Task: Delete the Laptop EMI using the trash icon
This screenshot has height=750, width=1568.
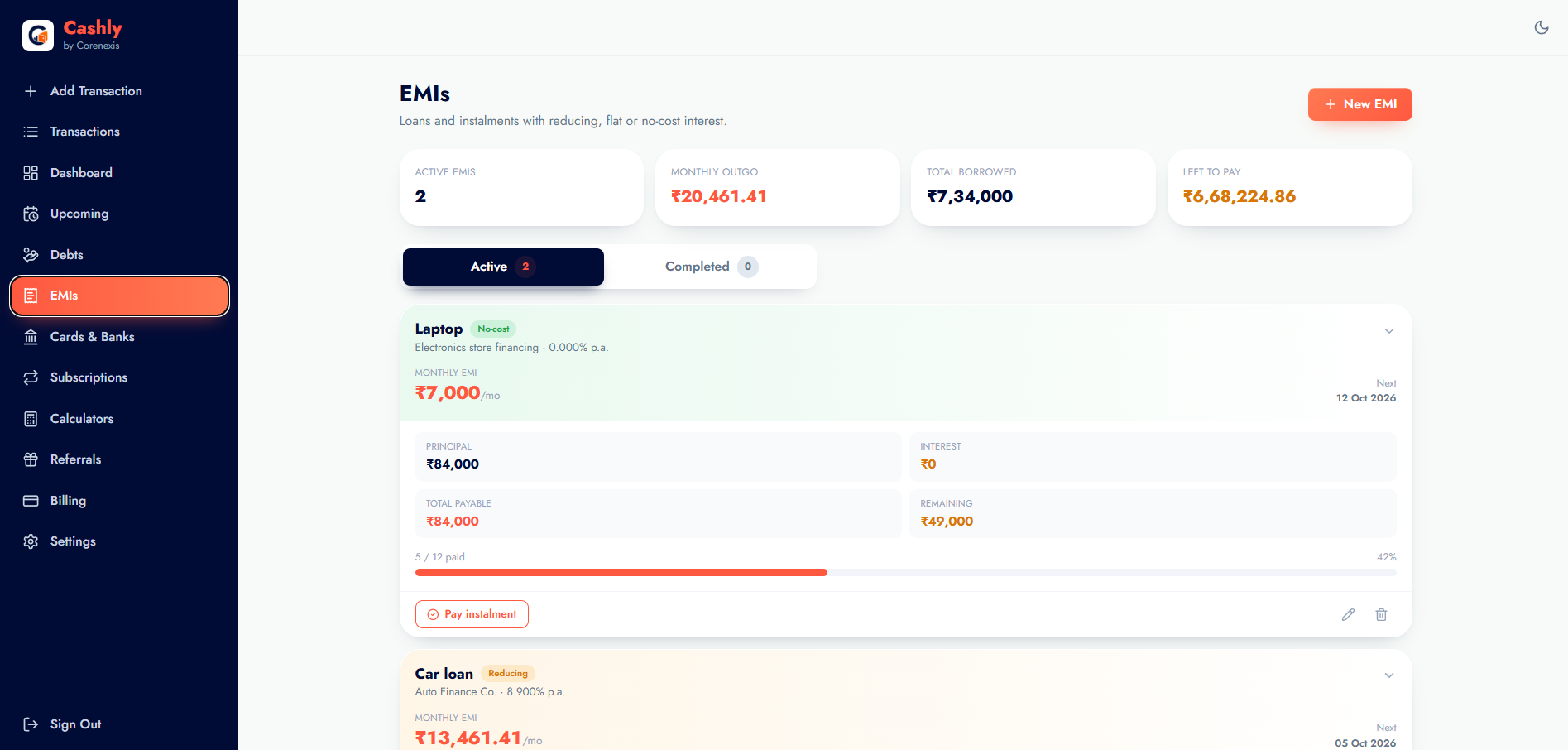Action: pyautogui.click(x=1381, y=614)
